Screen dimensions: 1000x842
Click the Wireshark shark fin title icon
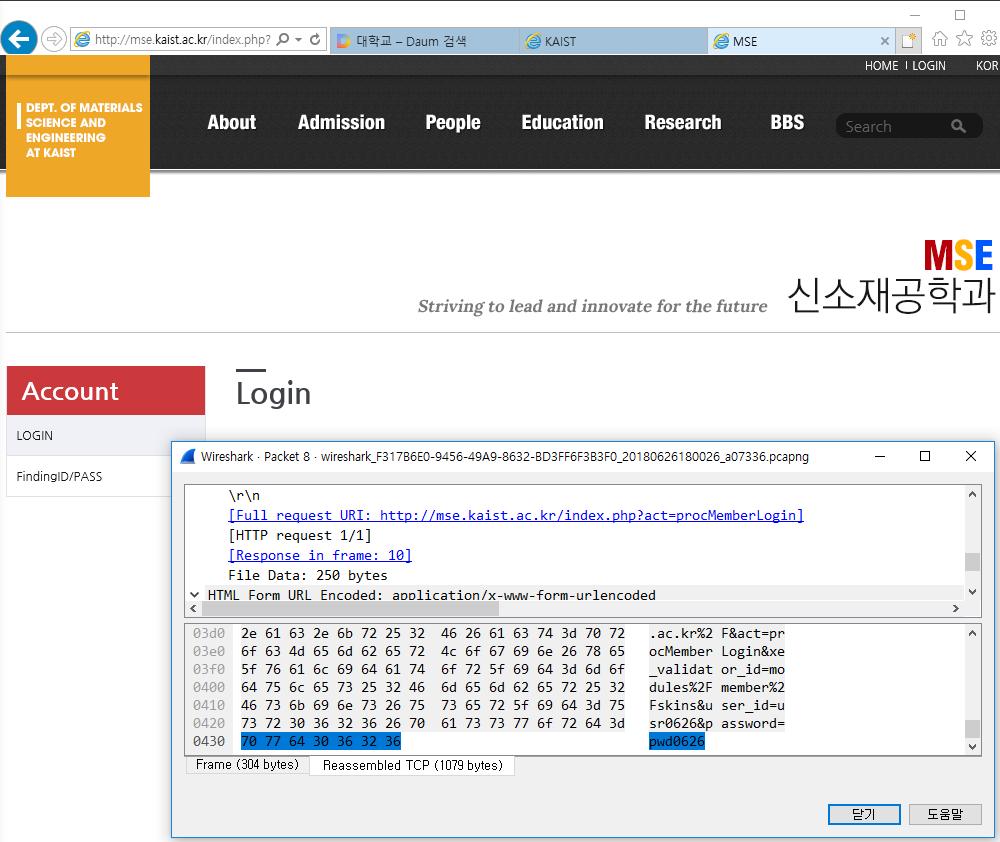click(188, 457)
